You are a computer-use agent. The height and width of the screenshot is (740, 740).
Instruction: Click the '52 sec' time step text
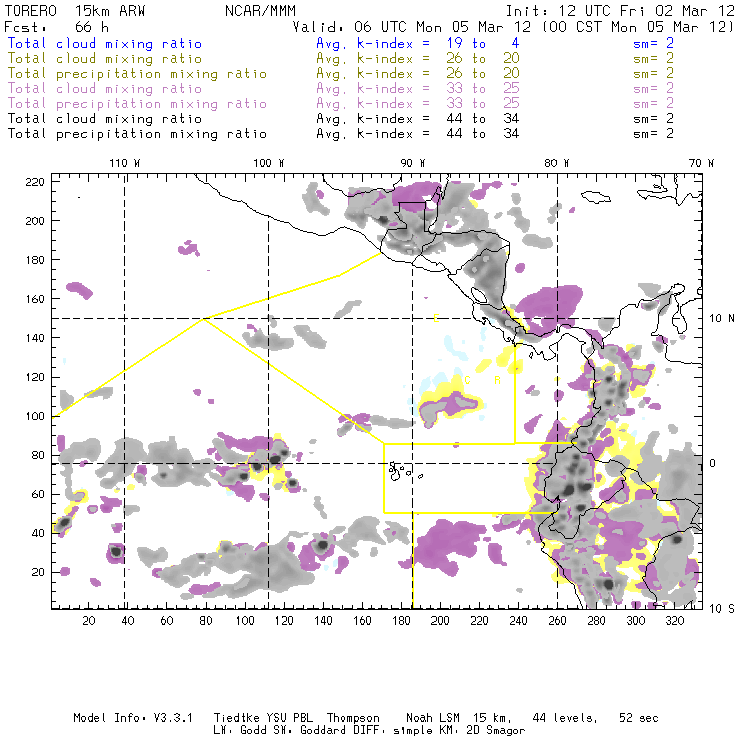click(639, 718)
